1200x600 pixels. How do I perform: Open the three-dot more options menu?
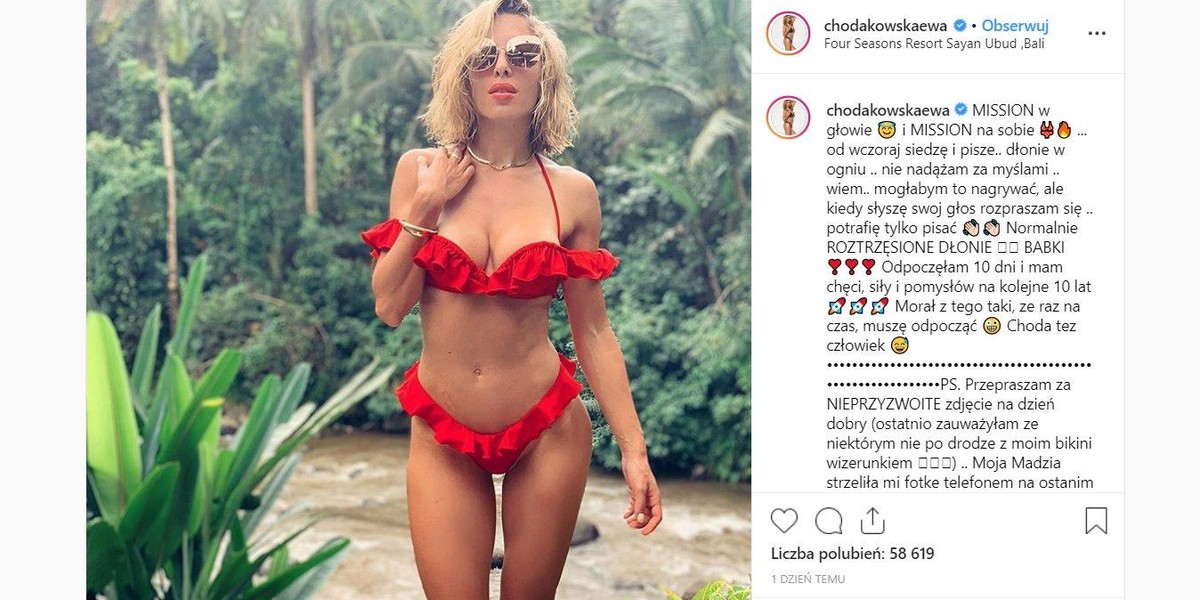[1097, 33]
